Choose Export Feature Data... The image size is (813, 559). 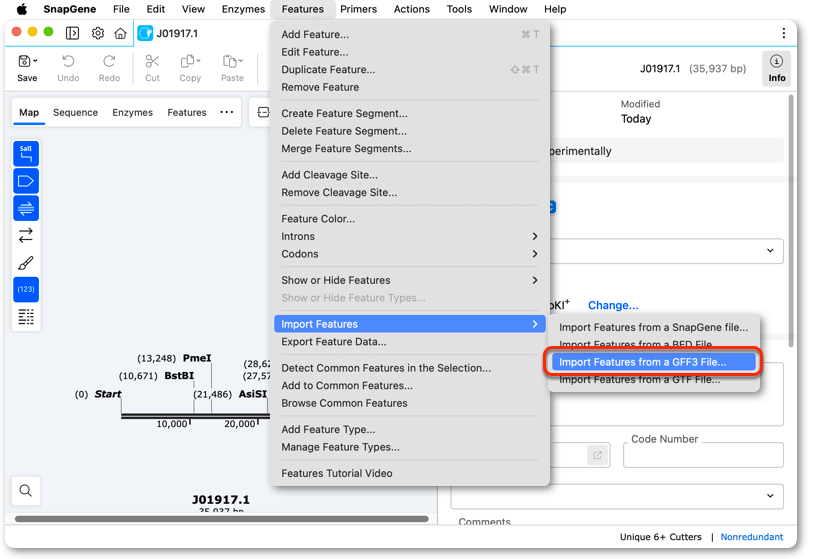coord(410,342)
